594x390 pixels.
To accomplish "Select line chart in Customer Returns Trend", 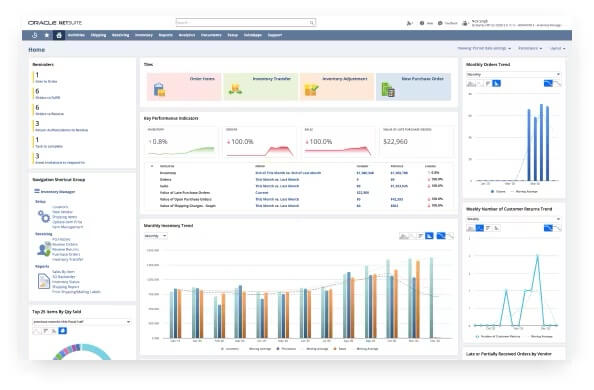I will point(480,228).
